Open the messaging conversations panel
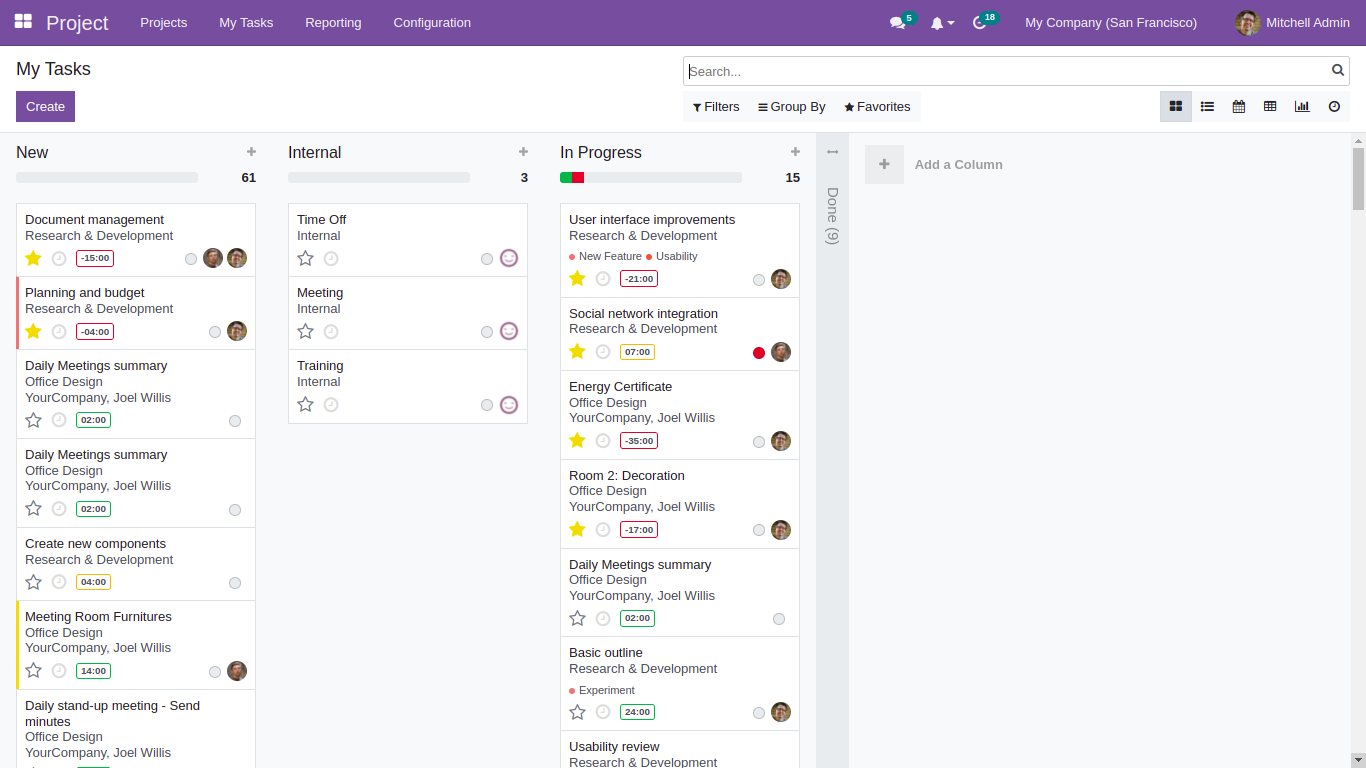 (x=896, y=22)
